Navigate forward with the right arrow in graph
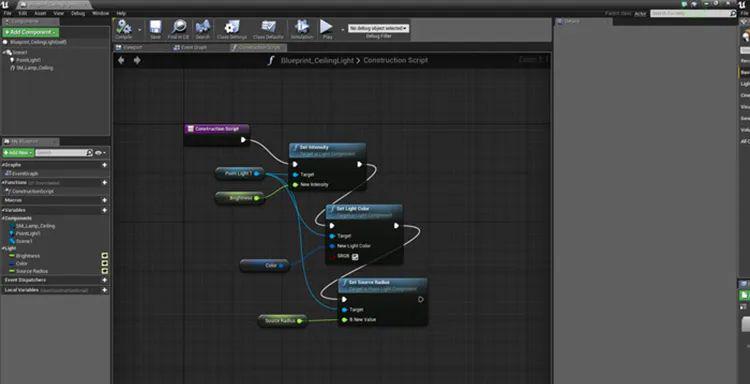The height and width of the screenshot is (384, 750). [137, 60]
